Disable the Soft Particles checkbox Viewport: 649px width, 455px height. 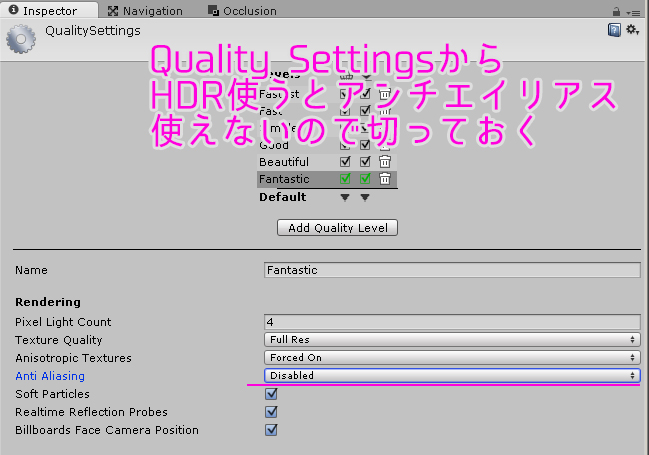coord(271,394)
